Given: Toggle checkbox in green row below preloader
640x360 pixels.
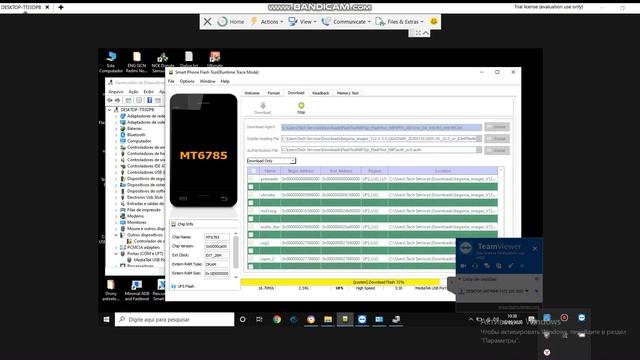Looking at the screenshot, I should pos(251,187).
